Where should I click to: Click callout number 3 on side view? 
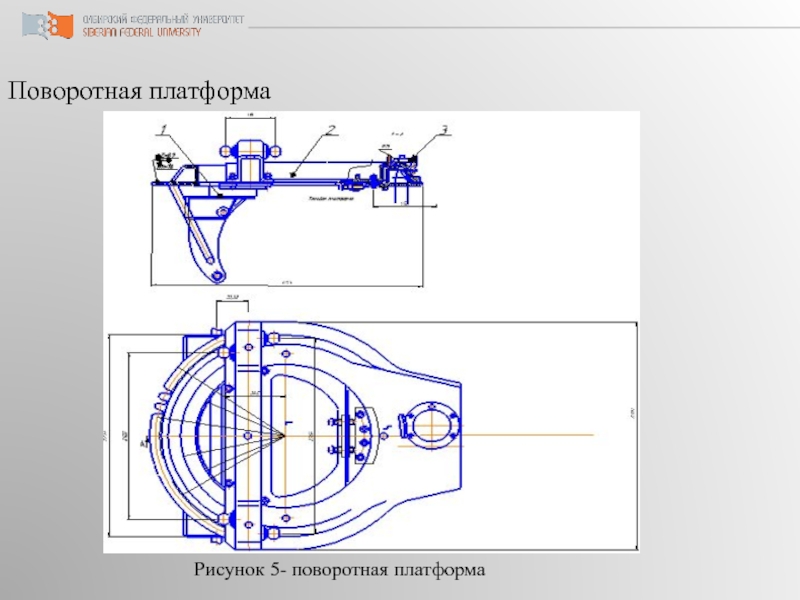click(444, 128)
